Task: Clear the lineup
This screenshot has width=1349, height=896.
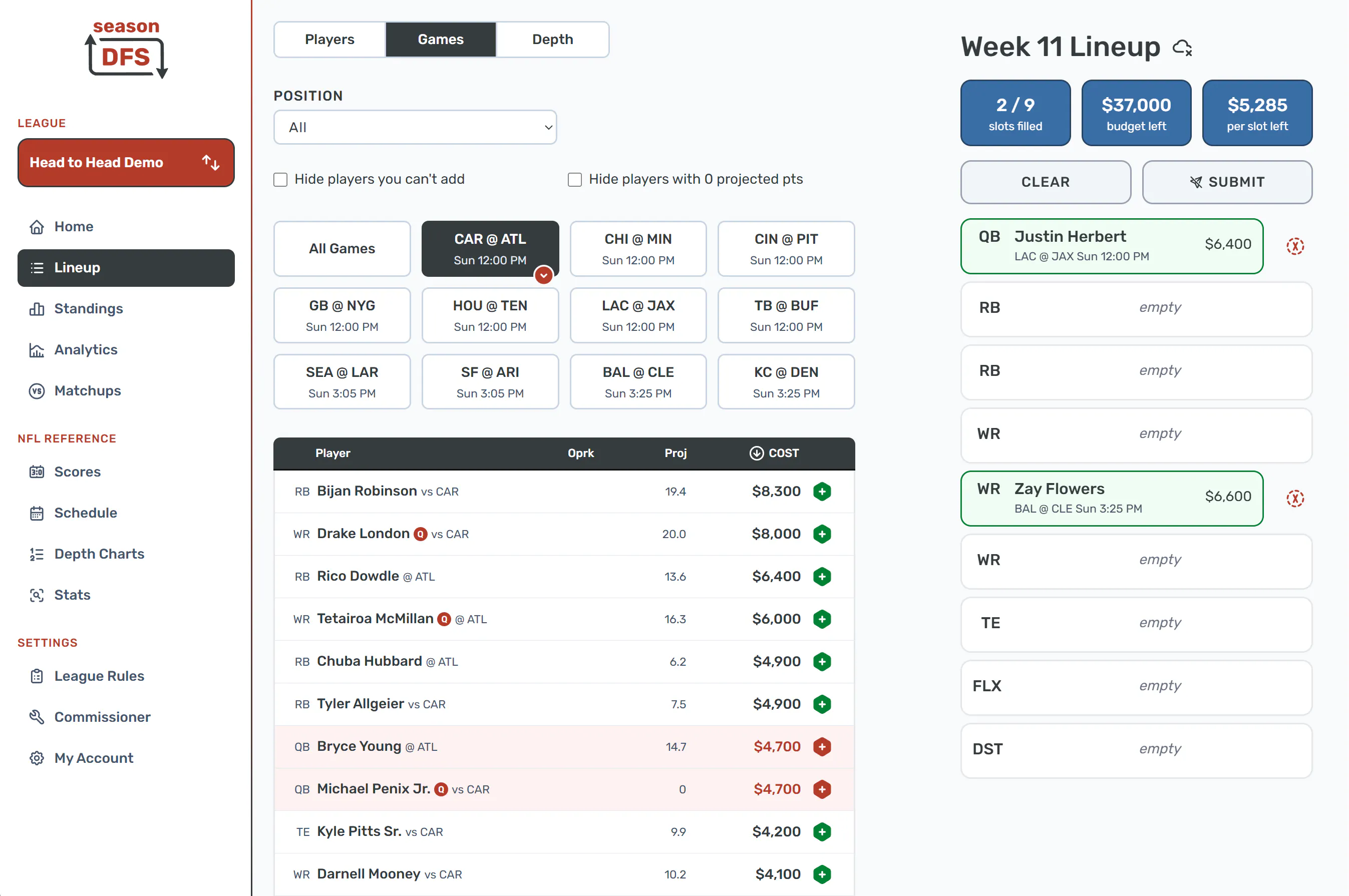Action: [x=1046, y=182]
